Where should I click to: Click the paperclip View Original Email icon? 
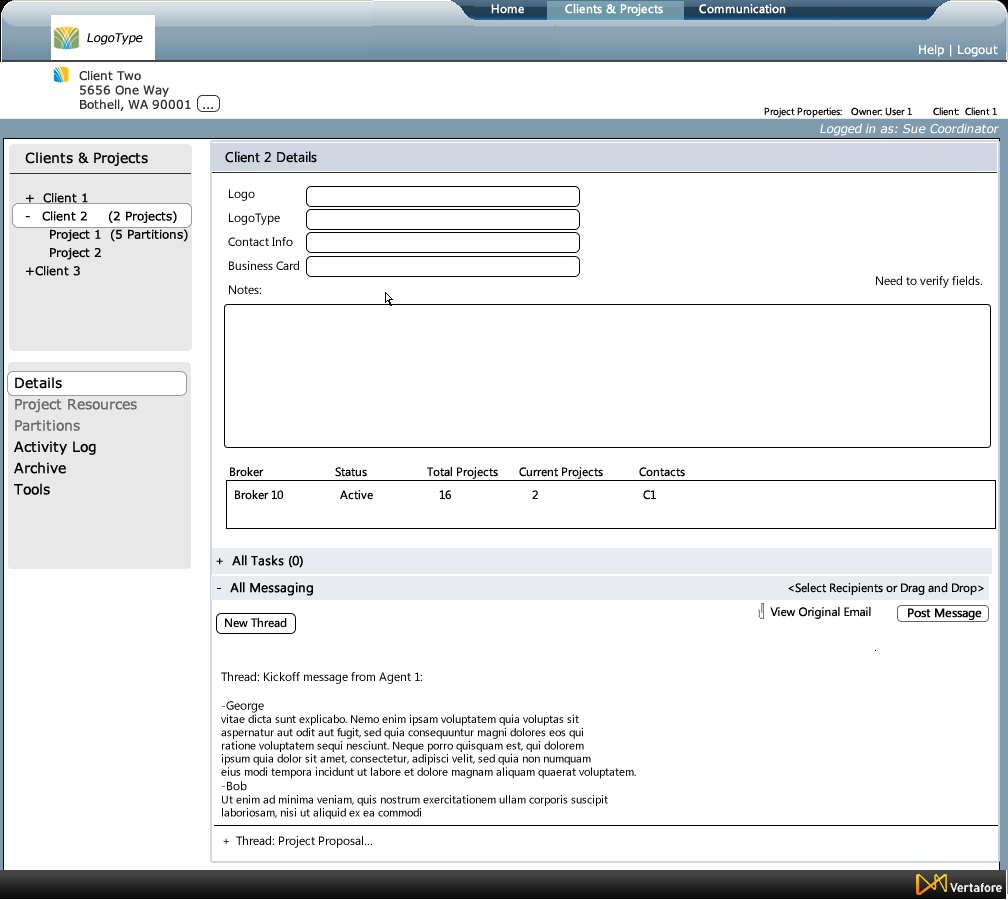tap(761, 612)
